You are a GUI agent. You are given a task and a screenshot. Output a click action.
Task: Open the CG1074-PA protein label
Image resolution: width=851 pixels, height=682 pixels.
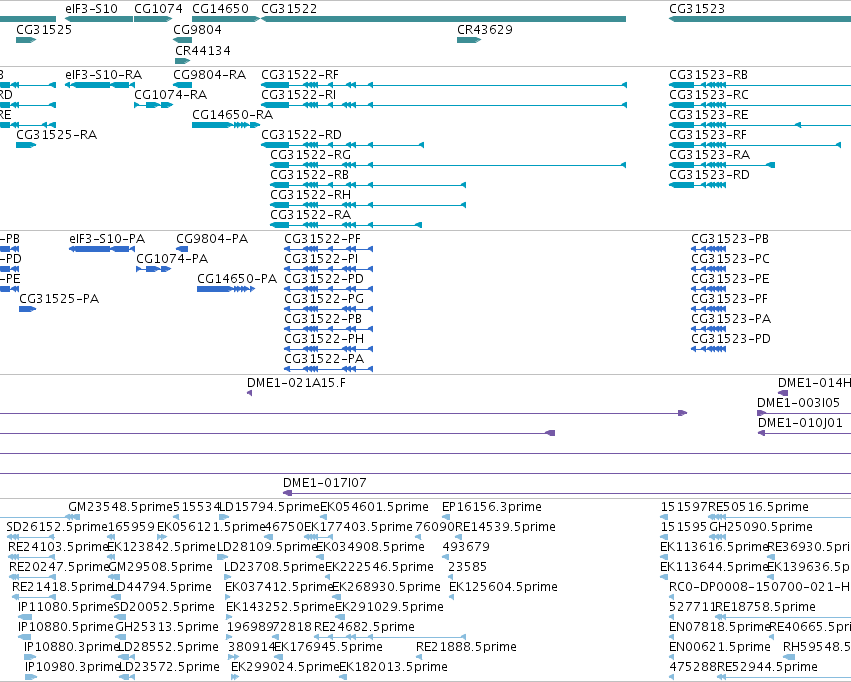(x=172, y=259)
